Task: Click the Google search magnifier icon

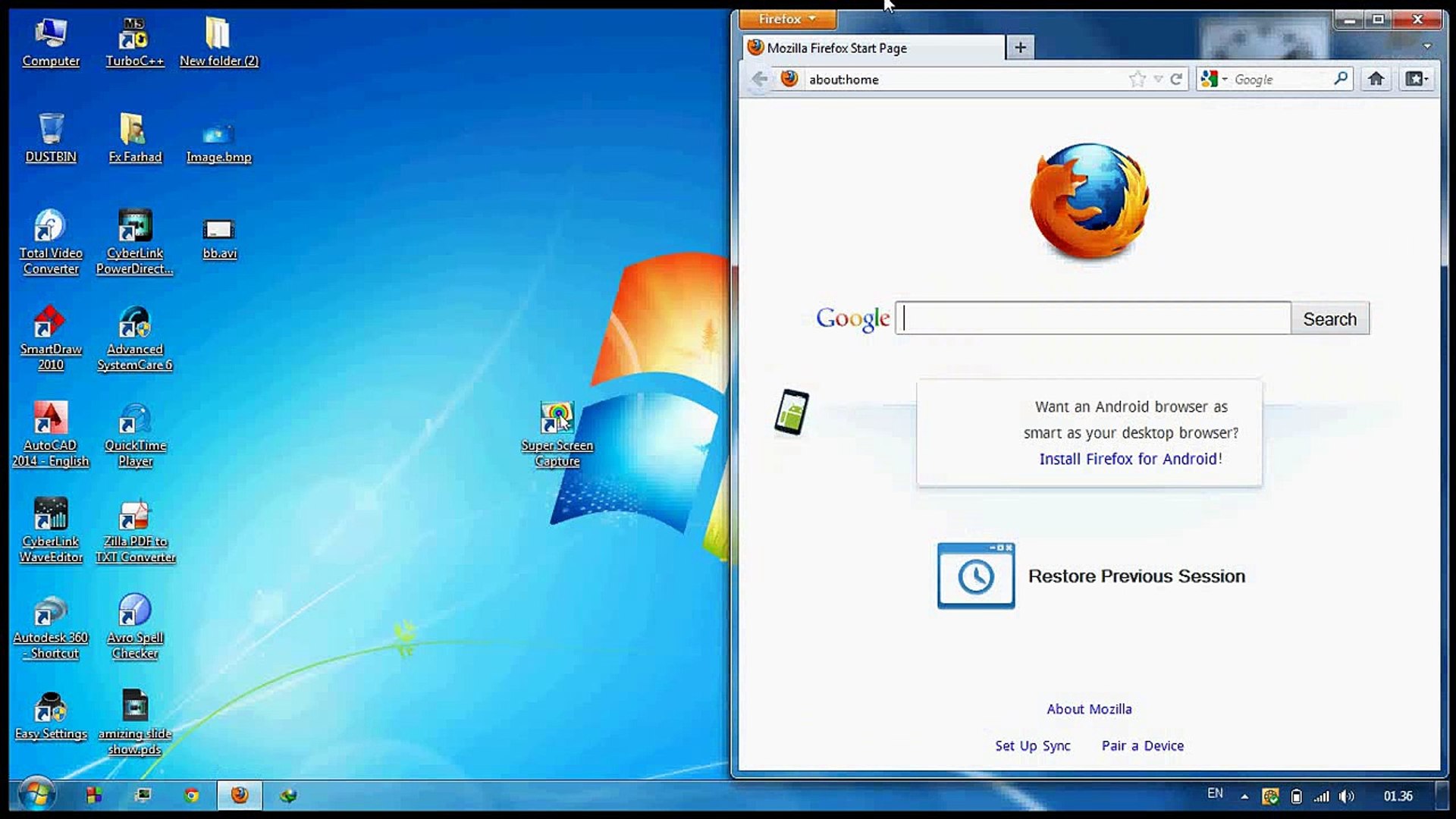Action: tap(1341, 79)
